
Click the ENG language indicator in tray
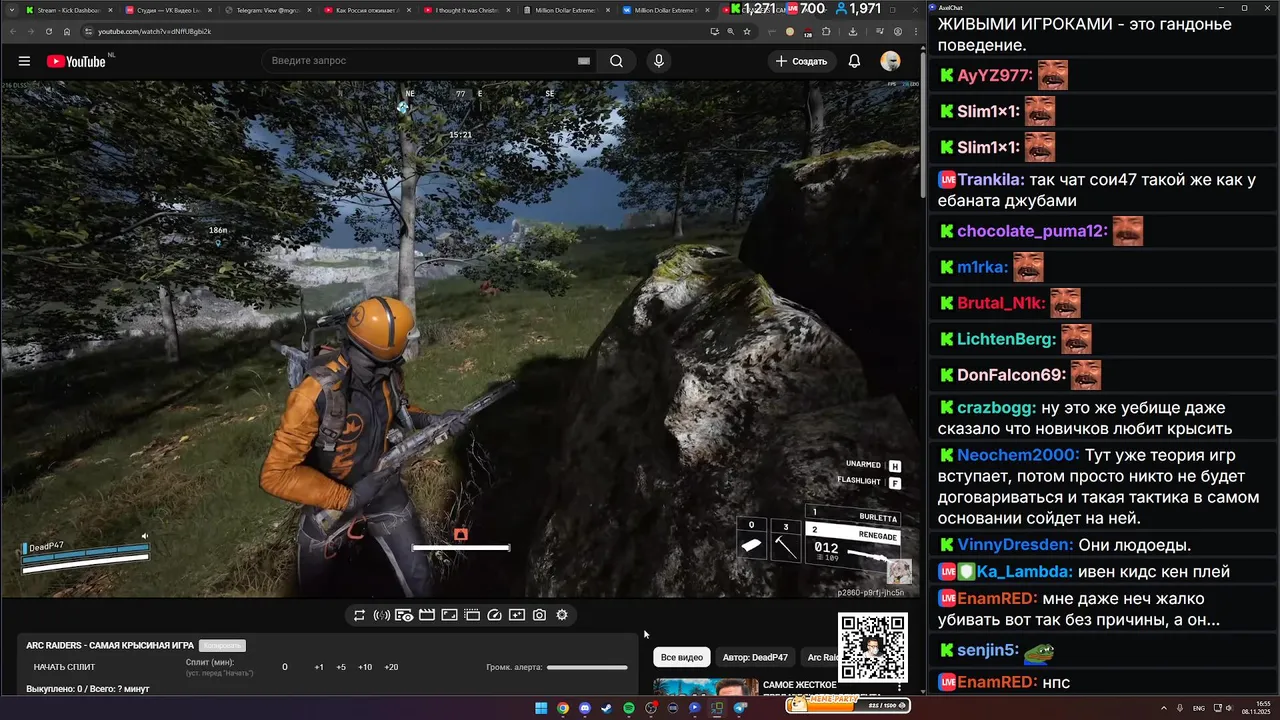pos(1199,708)
